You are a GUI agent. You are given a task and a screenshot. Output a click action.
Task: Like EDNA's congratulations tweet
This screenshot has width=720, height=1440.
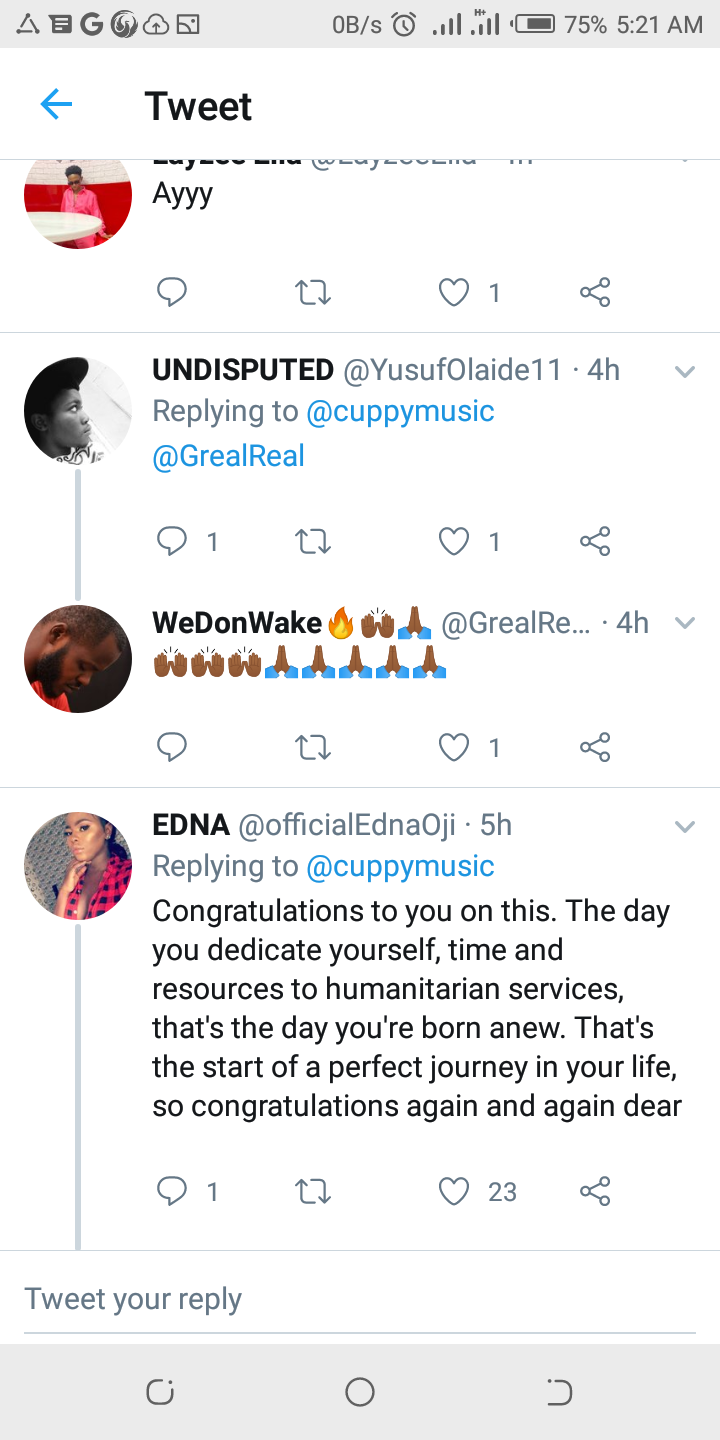pyautogui.click(x=454, y=1191)
